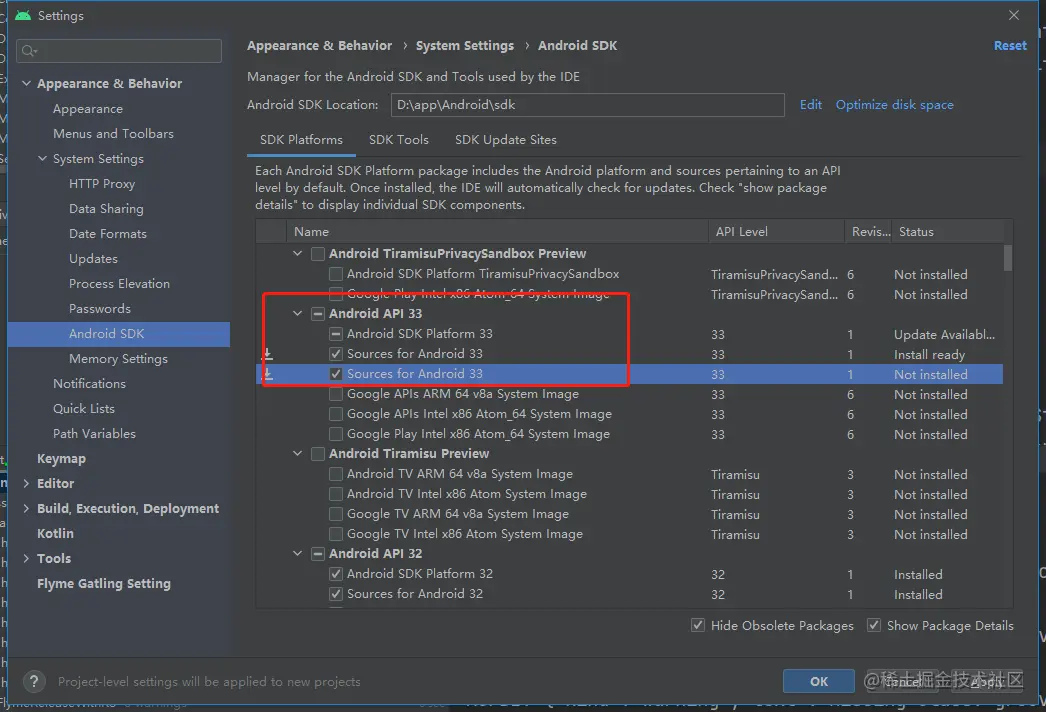Collapse the Android Tiramisu Preview group
The width and height of the screenshot is (1046, 712).
click(x=298, y=454)
